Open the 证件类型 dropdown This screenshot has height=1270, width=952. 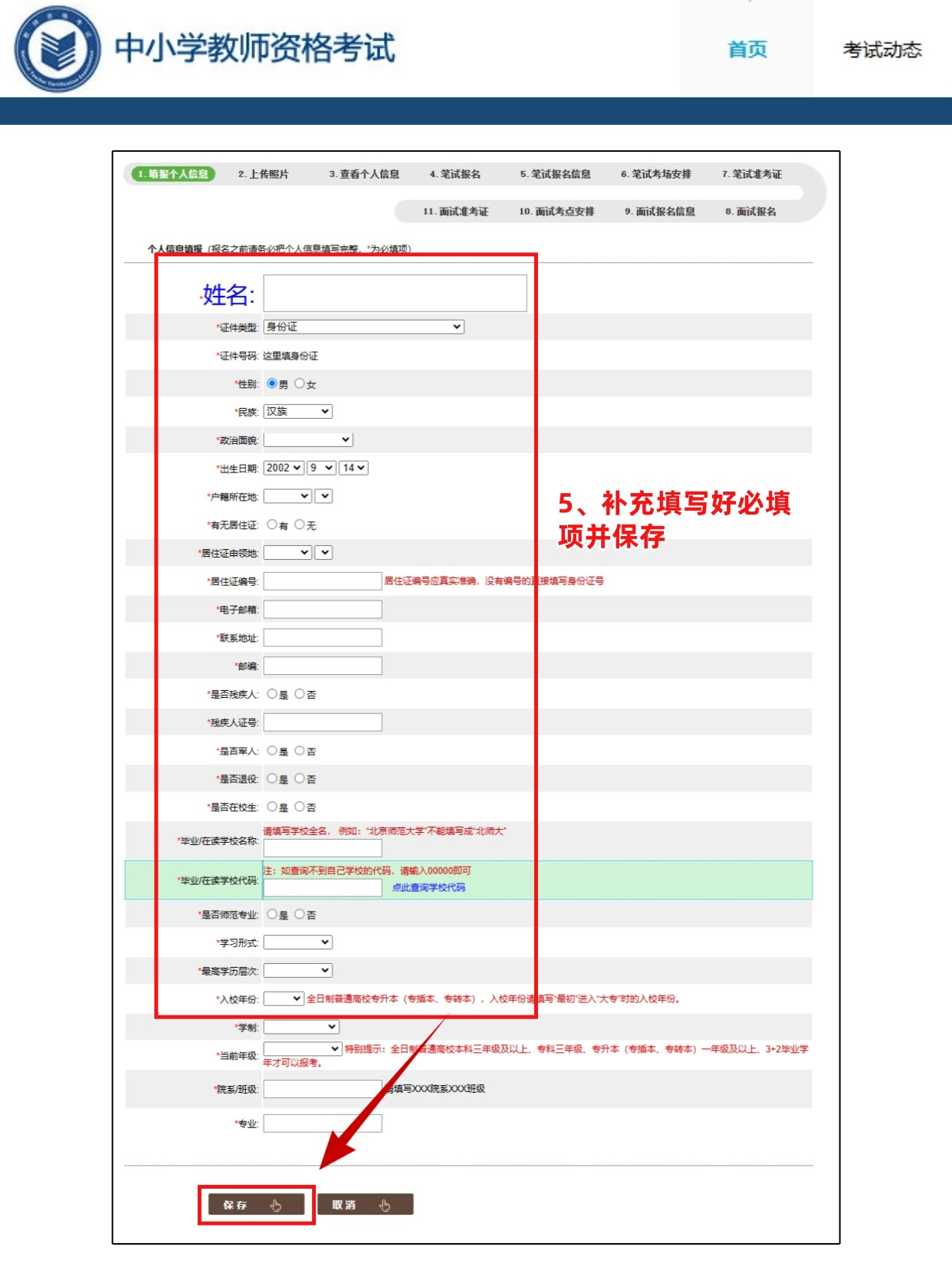click(364, 327)
